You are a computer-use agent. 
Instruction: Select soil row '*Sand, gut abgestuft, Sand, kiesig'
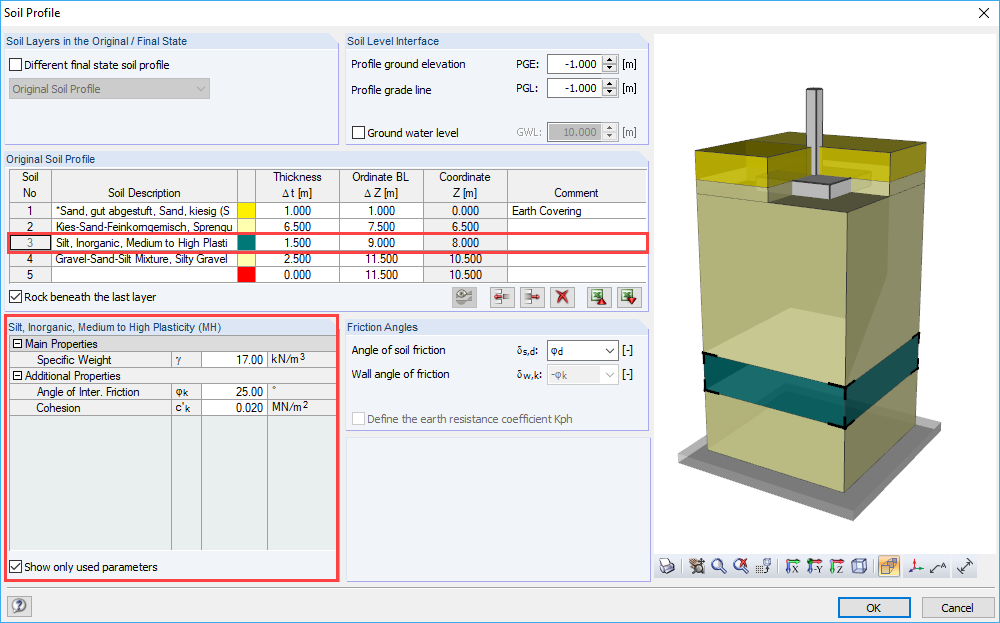pyautogui.click(x=144, y=210)
